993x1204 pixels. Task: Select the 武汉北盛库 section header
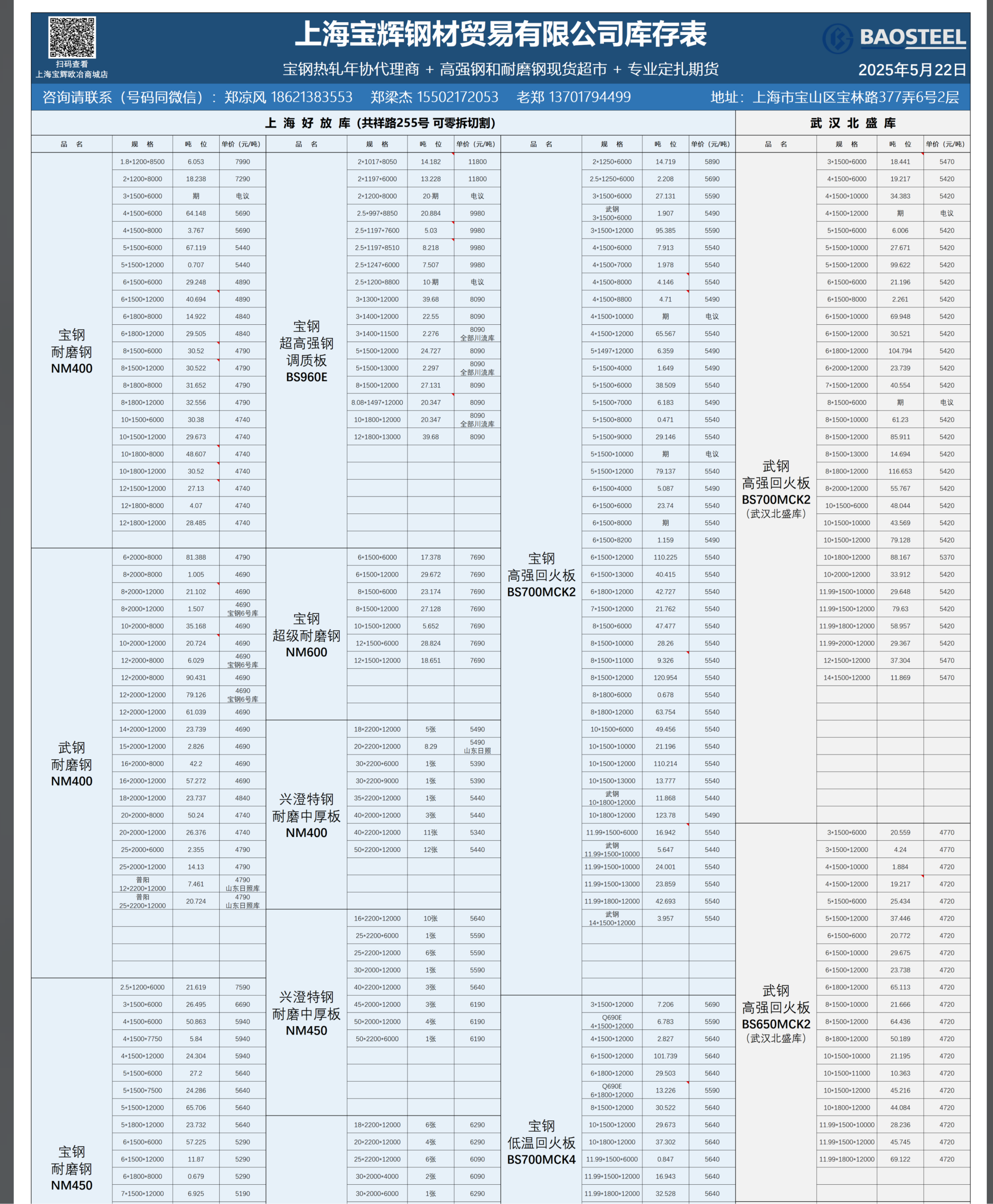(852, 123)
